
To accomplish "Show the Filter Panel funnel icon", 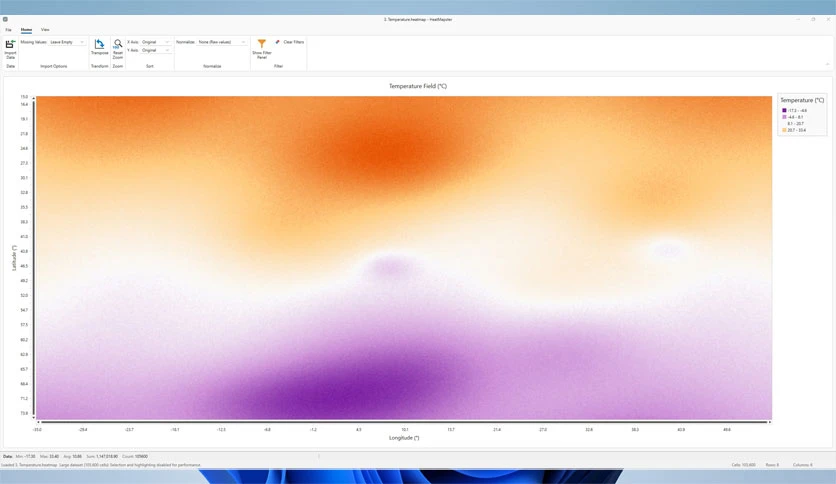I will point(262,44).
